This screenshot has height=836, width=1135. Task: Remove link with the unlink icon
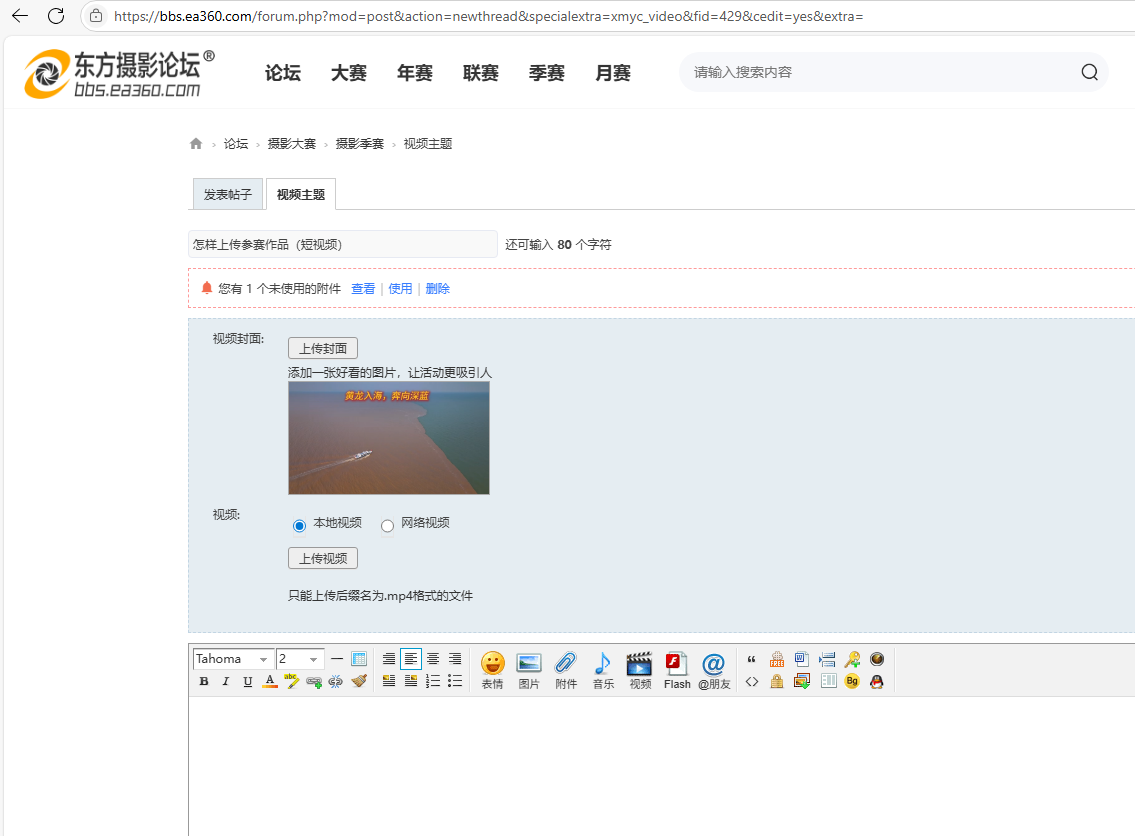(335, 681)
